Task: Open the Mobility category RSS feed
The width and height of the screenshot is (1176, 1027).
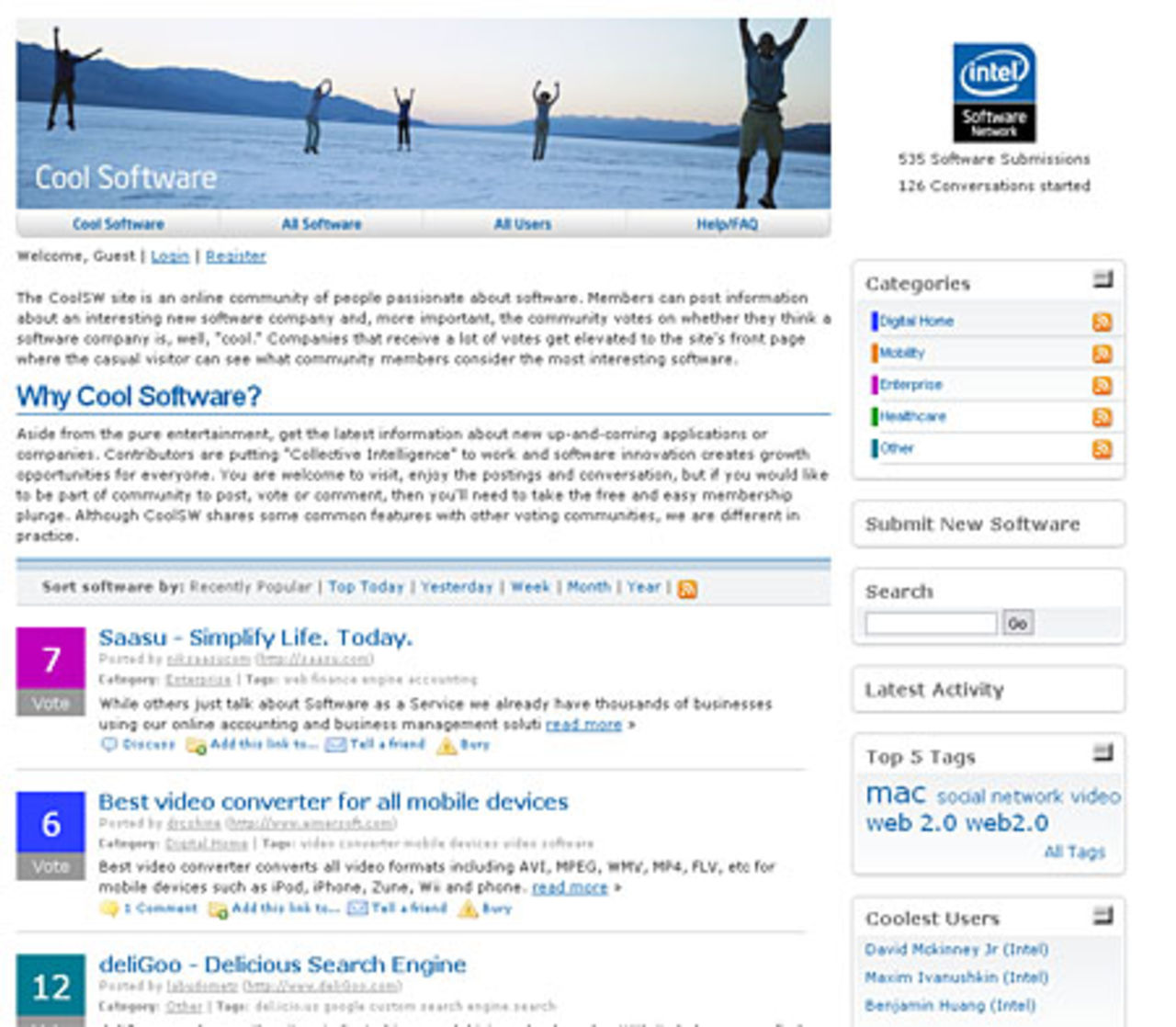Action: [1101, 353]
